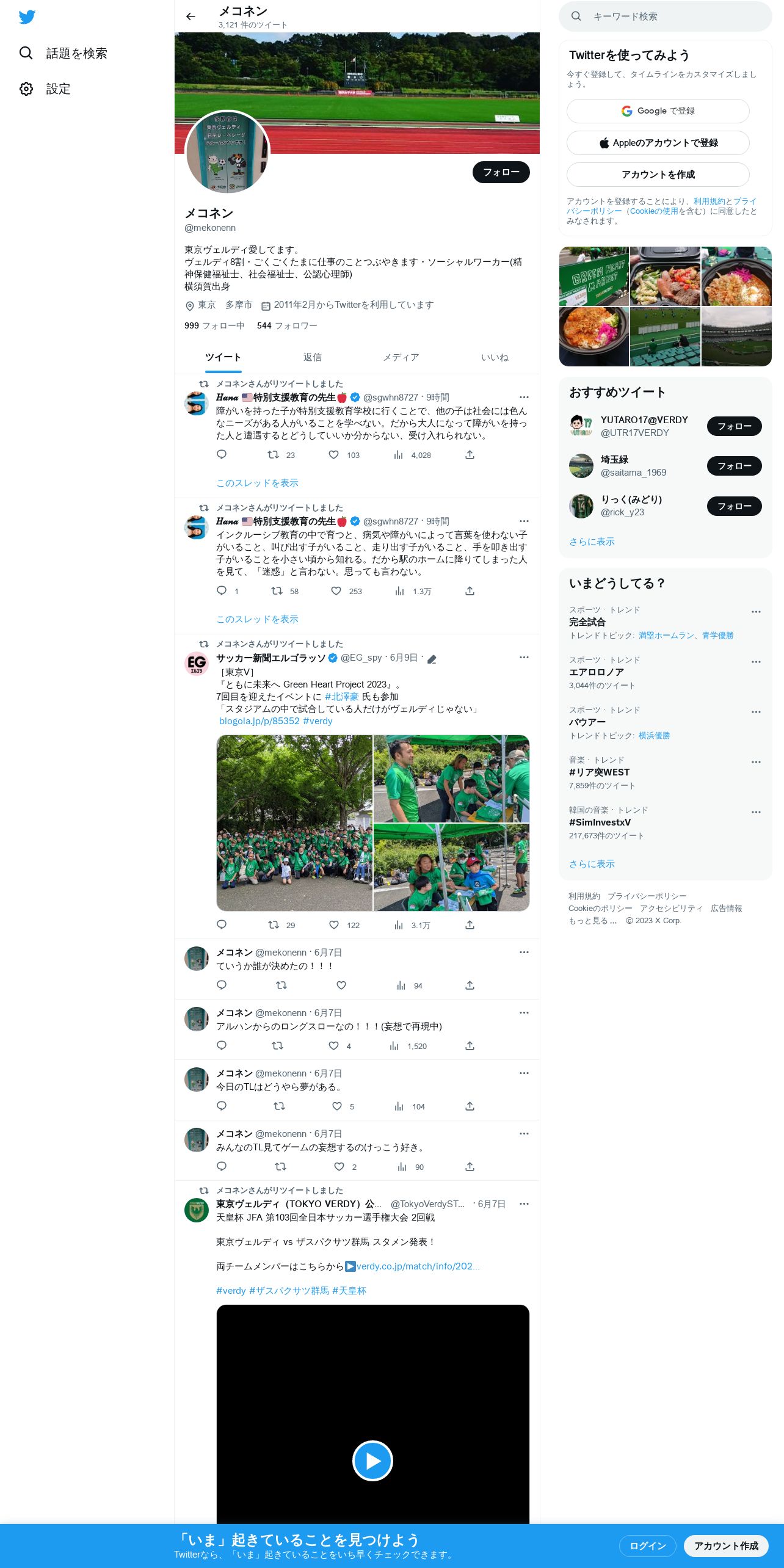Open options for #リア突WEST trend
Viewport: 784px width, 1568px height.
756,762
